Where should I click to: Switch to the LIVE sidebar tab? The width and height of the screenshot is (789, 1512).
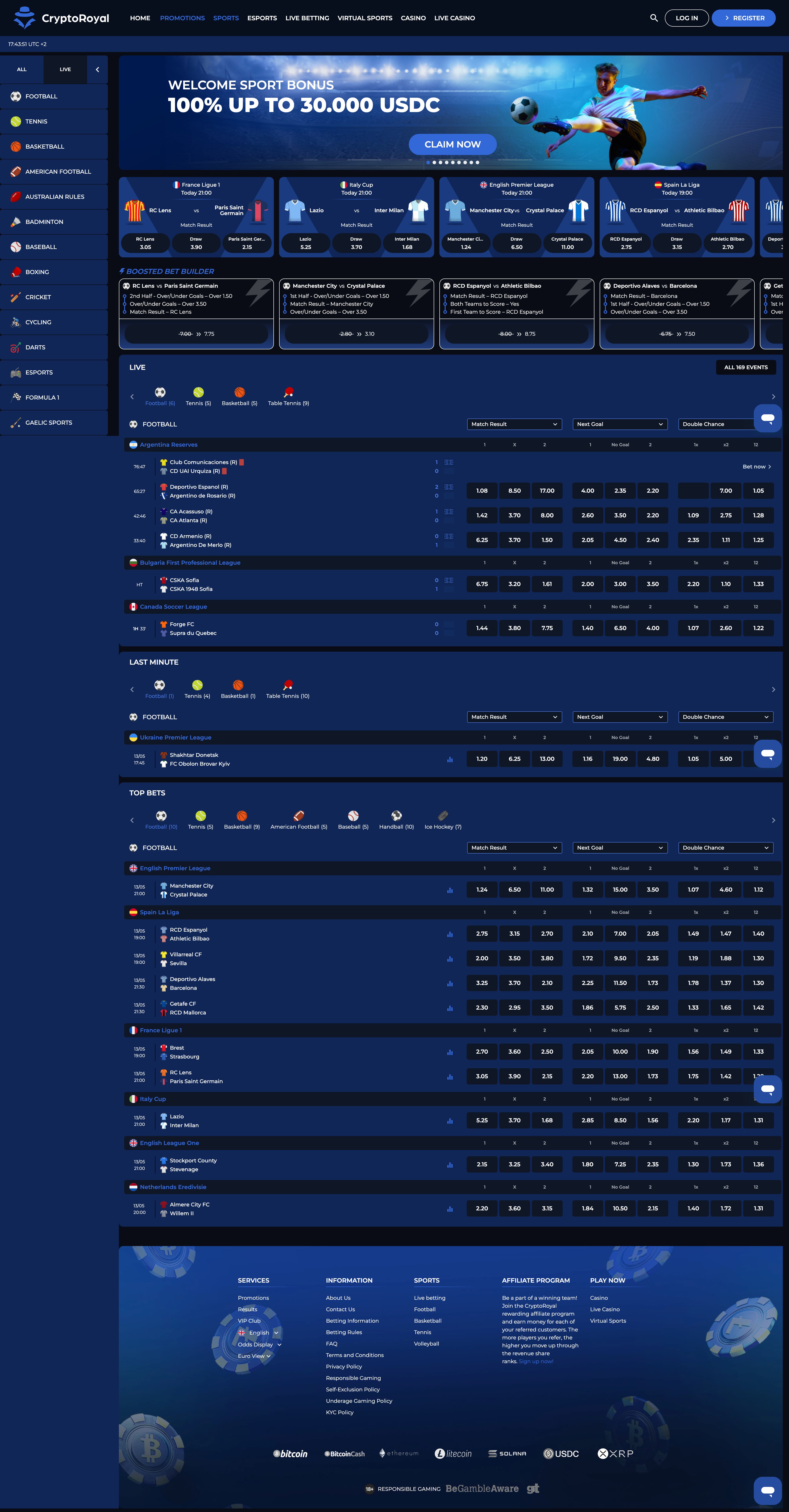(65, 69)
